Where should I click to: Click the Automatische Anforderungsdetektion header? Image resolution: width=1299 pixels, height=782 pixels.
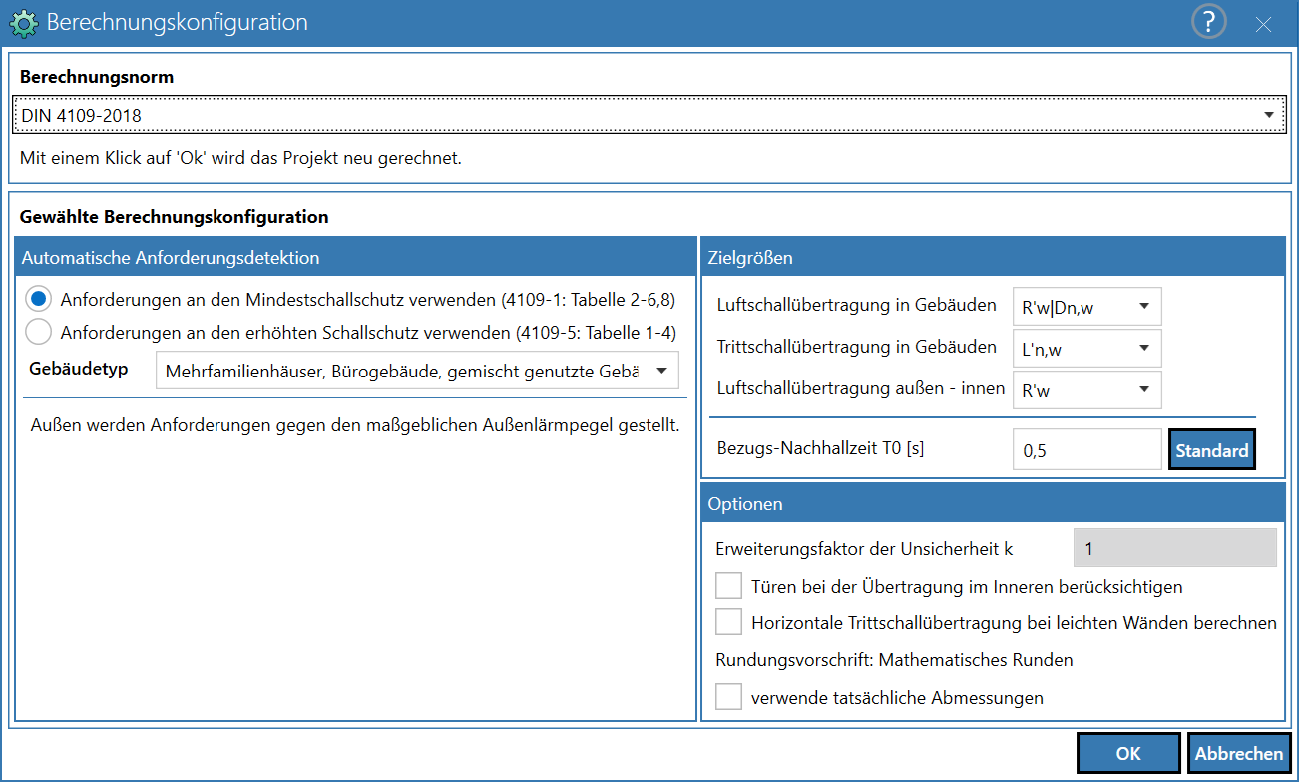[x=355, y=257]
